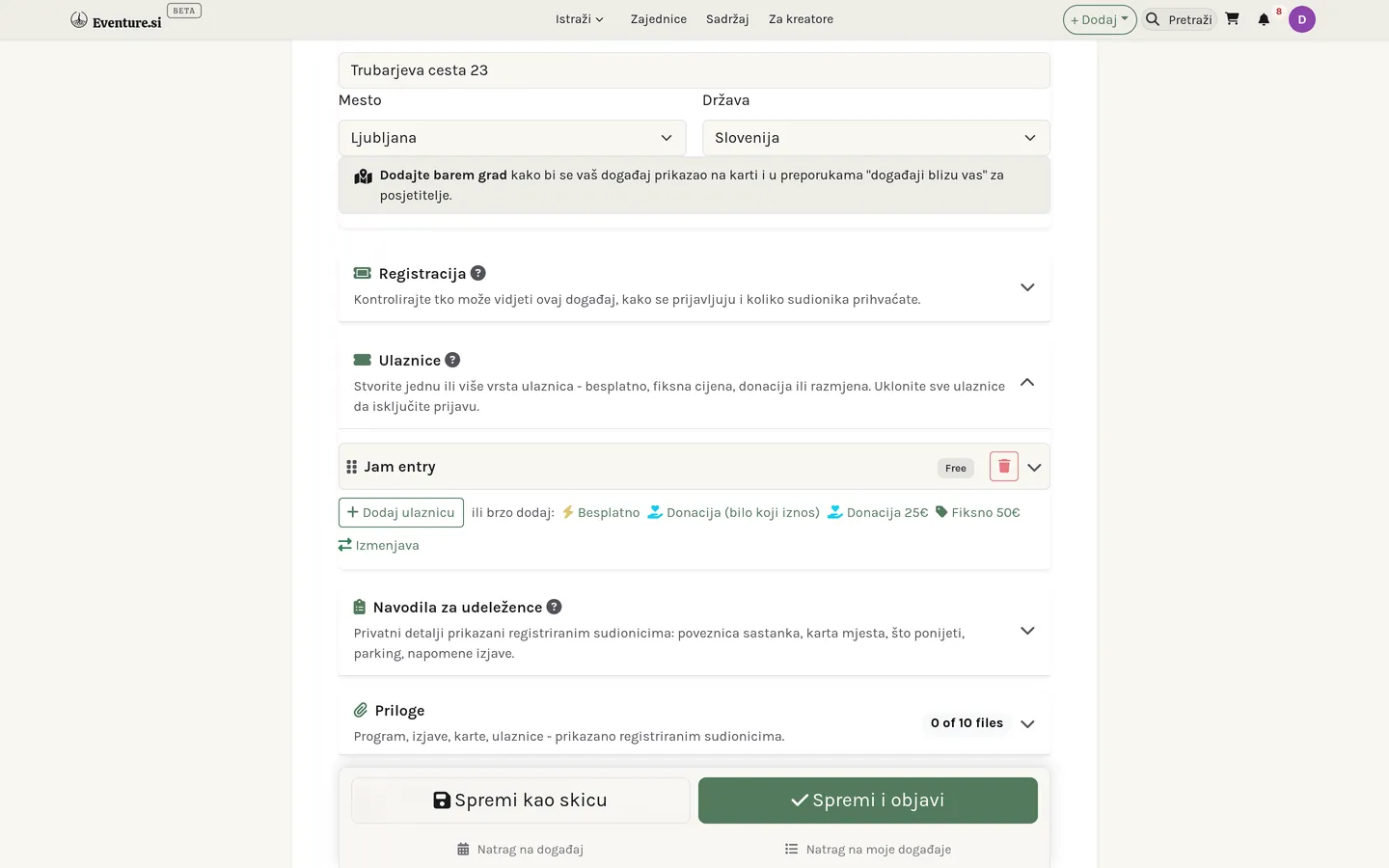
Task: Show help for Navodila za udeležence
Action: tap(554, 607)
